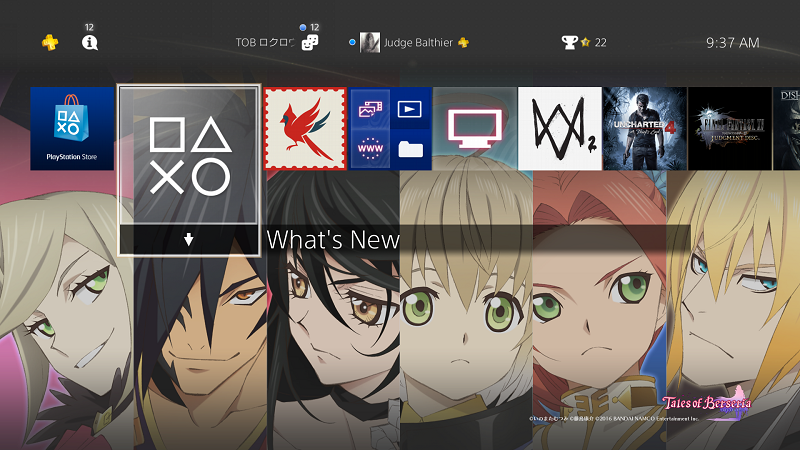Screen dimensions: 800x450
Task: Launch Watch Dogs 2 game tile
Action: pos(560,129)
